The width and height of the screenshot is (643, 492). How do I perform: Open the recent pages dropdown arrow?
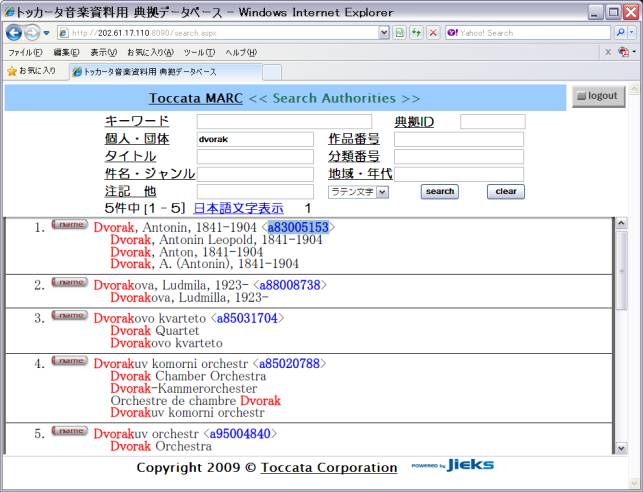(x=46, y=33)
